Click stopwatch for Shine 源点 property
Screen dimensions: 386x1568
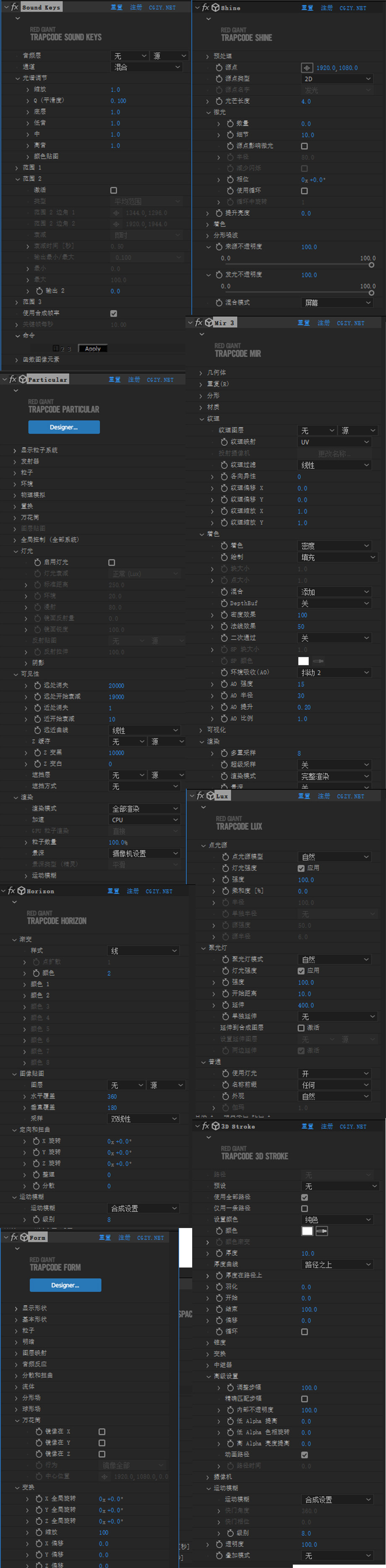[219, 68]
